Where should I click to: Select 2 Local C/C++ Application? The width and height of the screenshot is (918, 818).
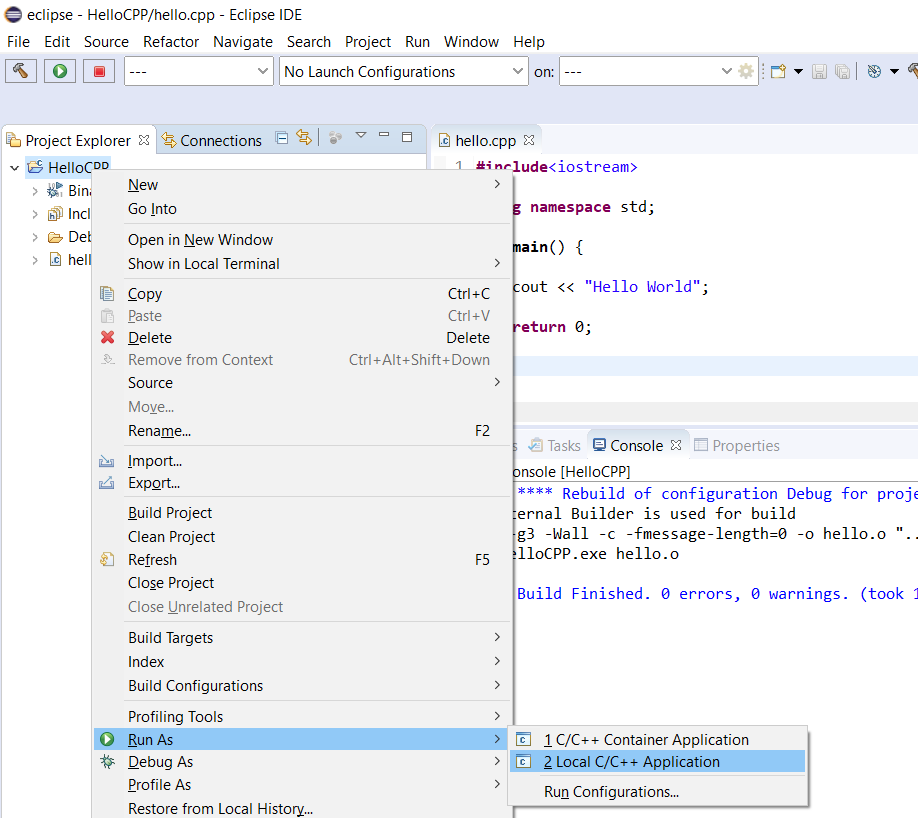click(657, 762)
